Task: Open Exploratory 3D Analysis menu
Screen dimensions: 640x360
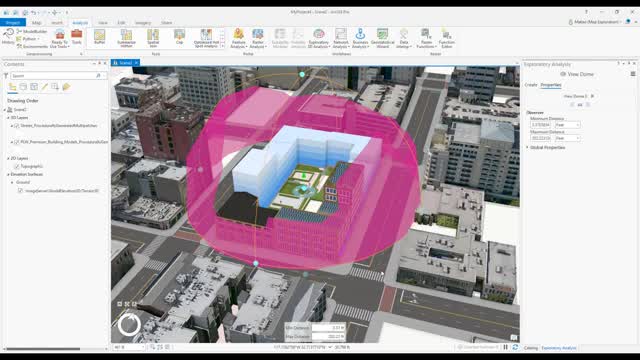Action: click(318, 38)
